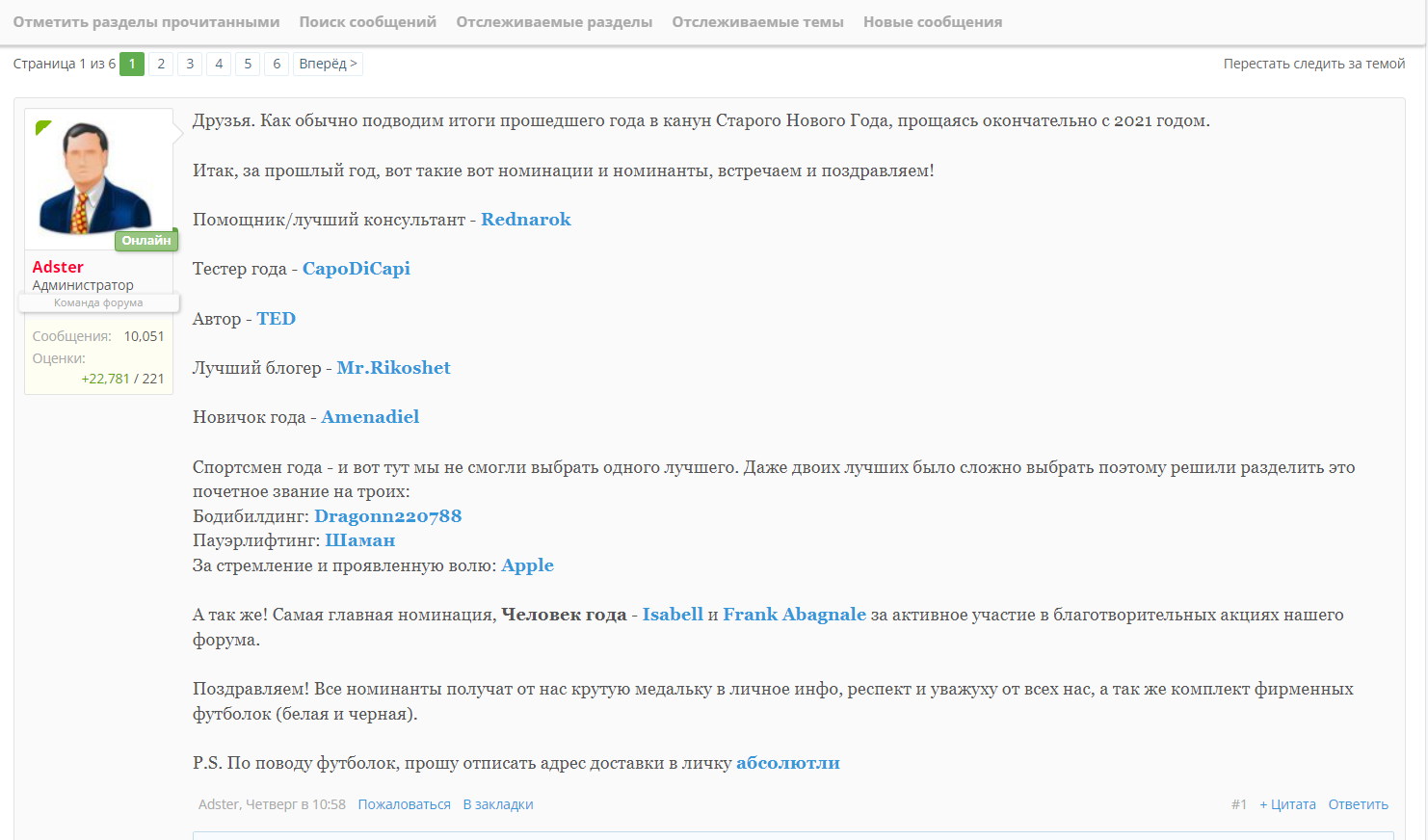Reply to the post using Ответить
Viewport: 1428px width, 840px height.
[1358, 804]
